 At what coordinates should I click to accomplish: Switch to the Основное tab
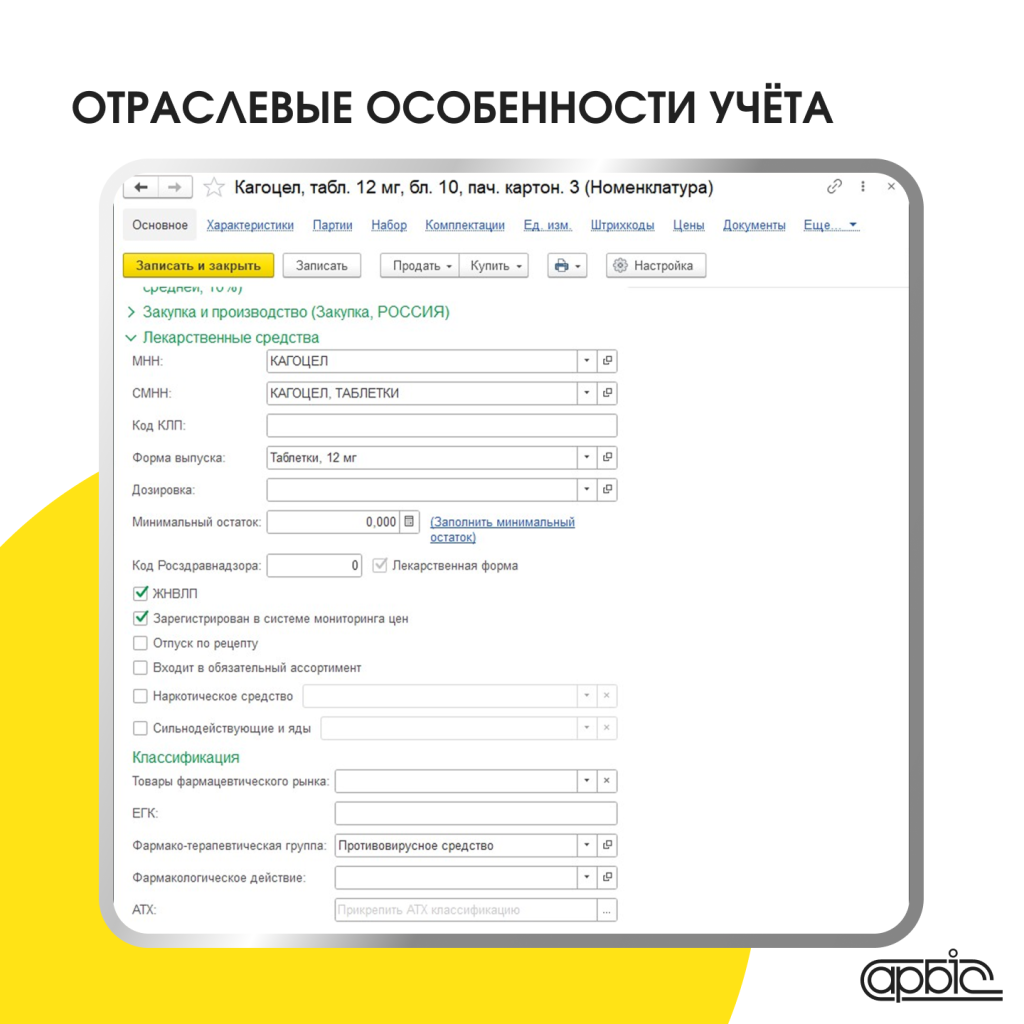[160, 225]
